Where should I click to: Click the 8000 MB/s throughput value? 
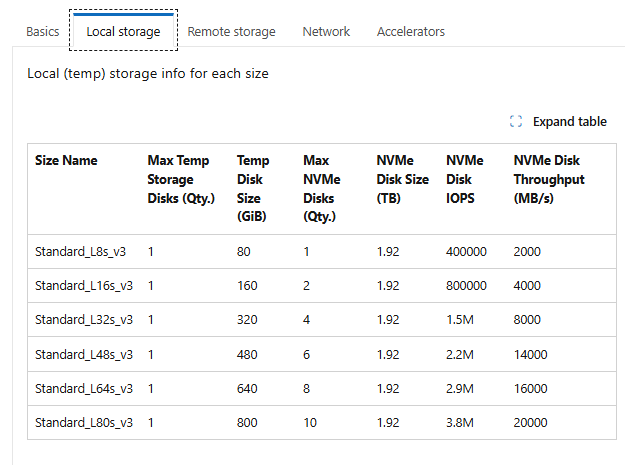(x=527, y=320)
